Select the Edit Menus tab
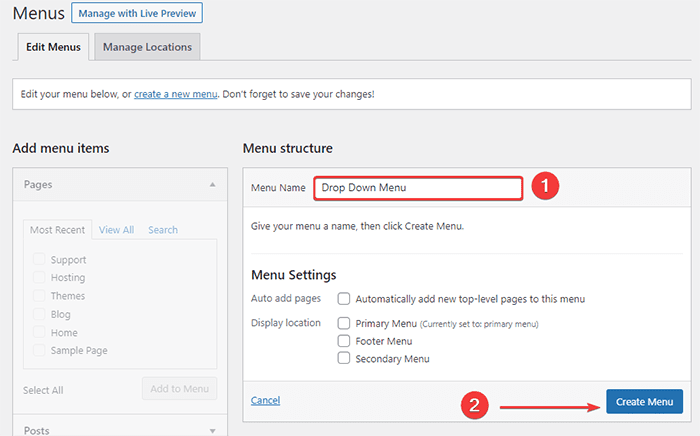 coord(51,46)
